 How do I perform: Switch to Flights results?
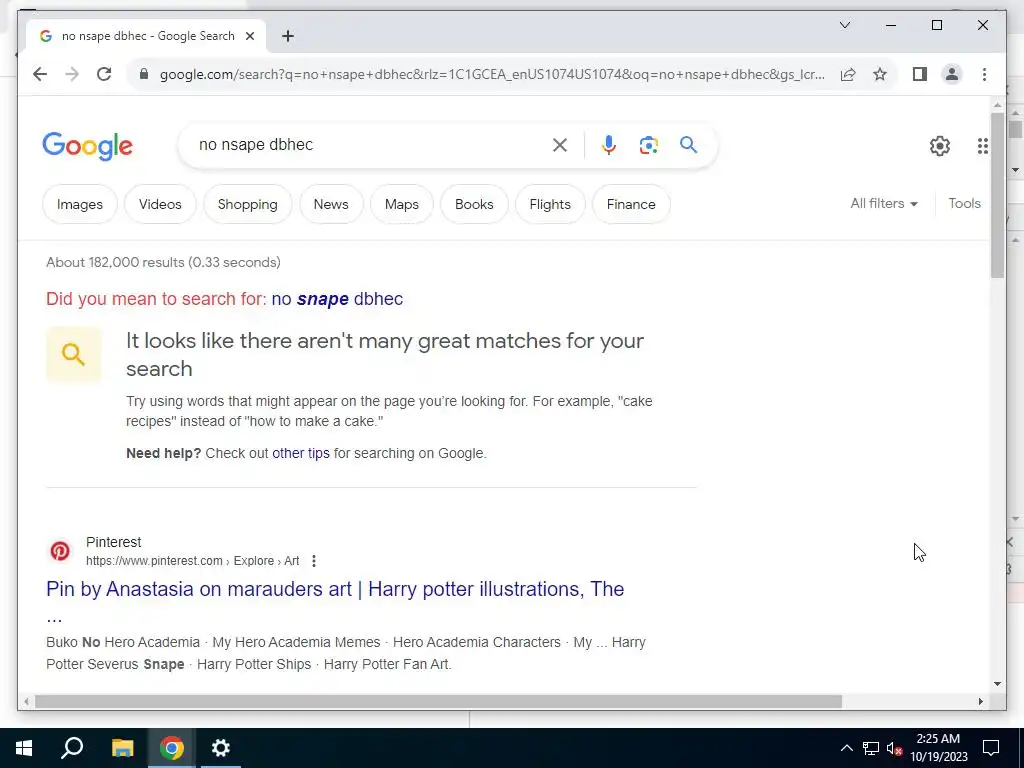tap(550, 204)
